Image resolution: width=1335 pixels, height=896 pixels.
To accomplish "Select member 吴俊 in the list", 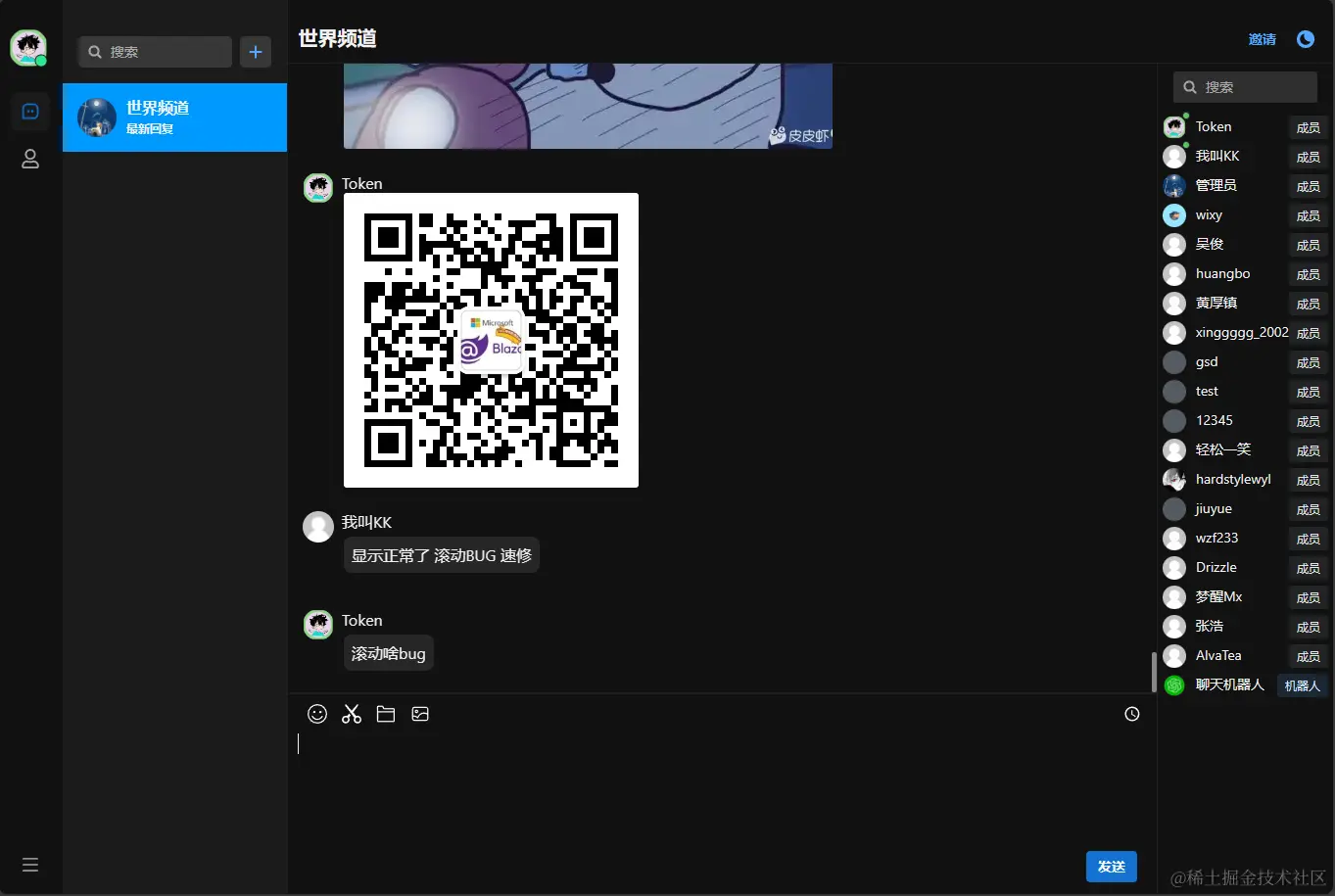I will pyautogui.click(x=1244, y=244).
